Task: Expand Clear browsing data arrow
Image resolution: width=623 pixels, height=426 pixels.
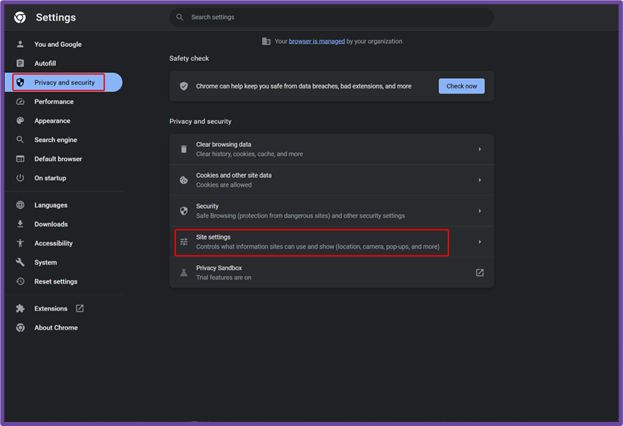Action: coord(480,149)
